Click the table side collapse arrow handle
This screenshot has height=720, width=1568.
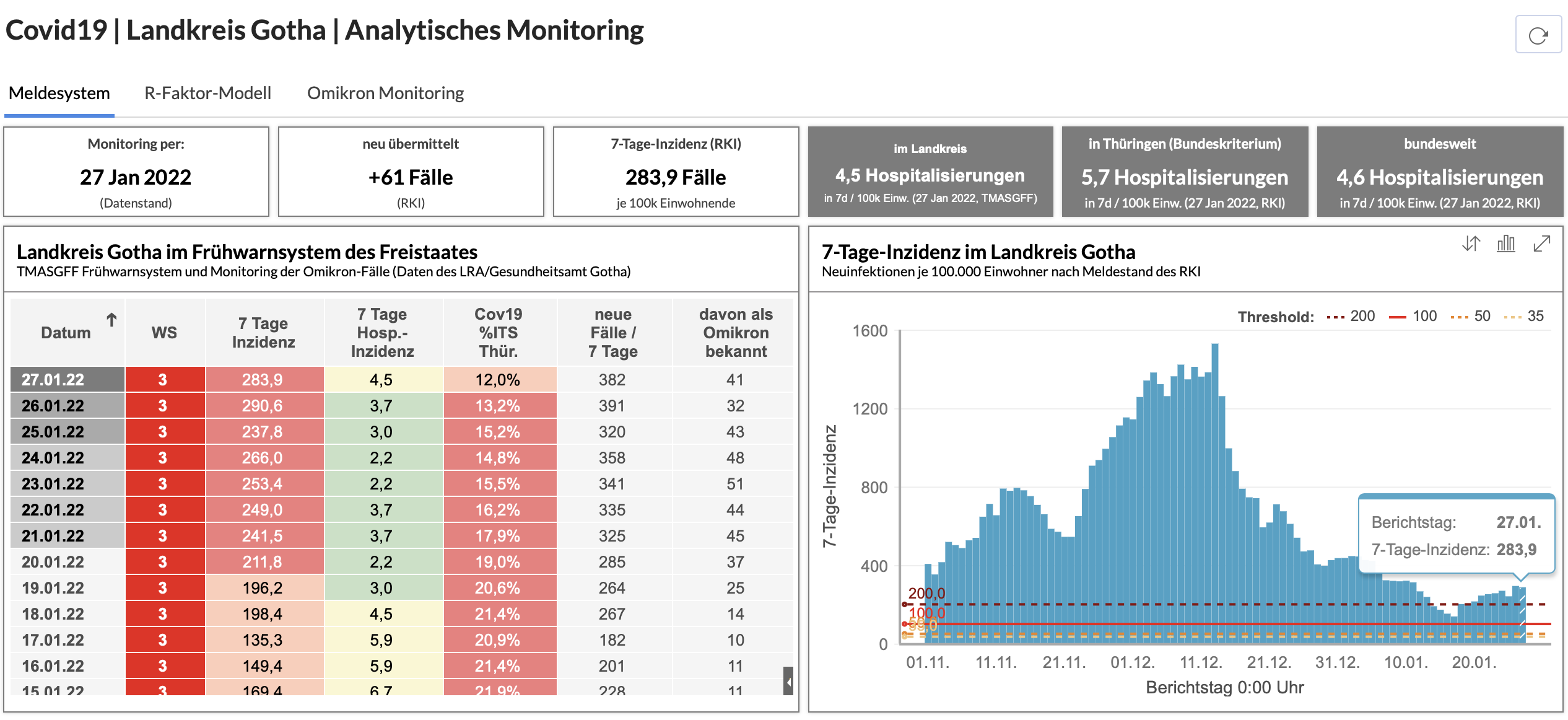[788, 682]
